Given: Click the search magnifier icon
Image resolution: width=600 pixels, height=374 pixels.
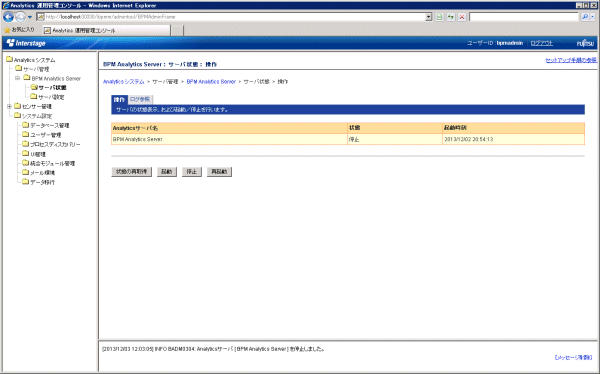Looking at the screenshot, I should coord(584,17).
